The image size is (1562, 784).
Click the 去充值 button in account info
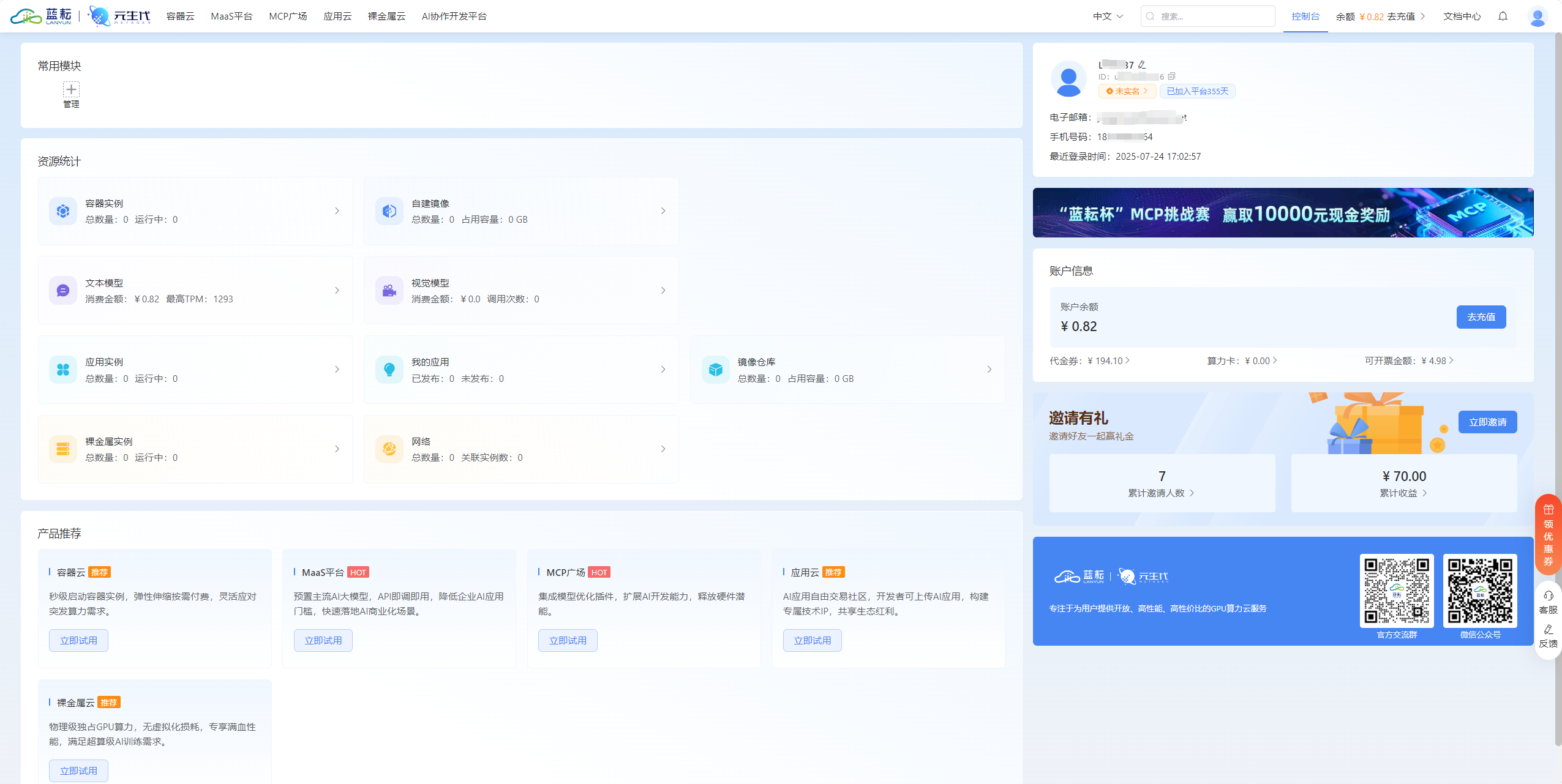tap(1481, 317)
